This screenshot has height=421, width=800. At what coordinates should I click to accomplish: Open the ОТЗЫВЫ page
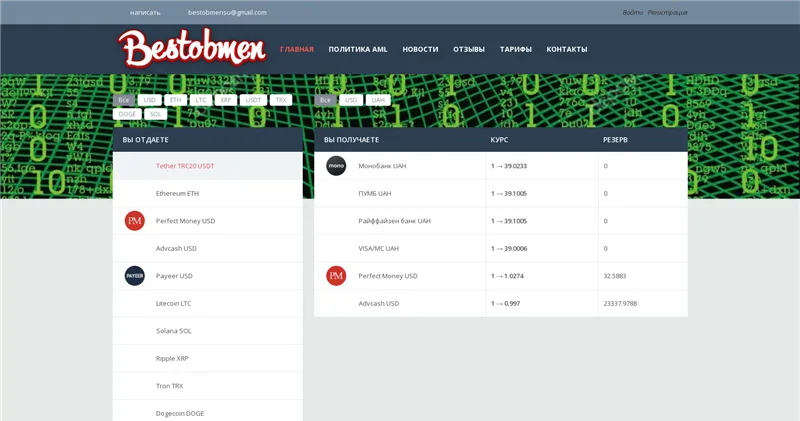click(469, 49)
